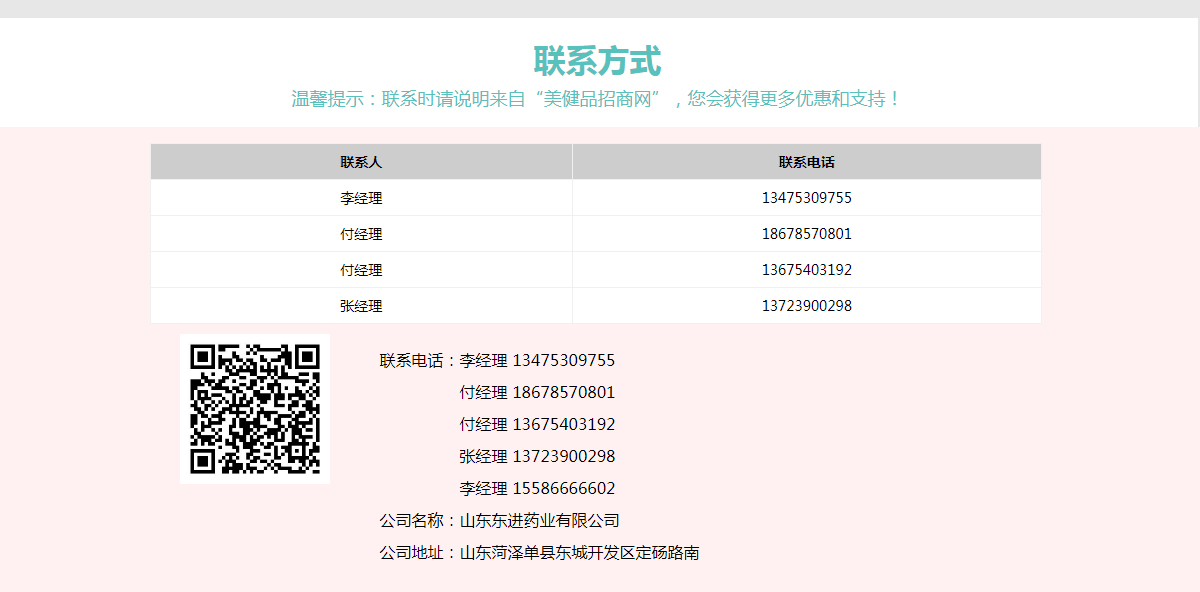Select table cell with phone 18678570801
The height and width of the screenshot is (592, 1200).
point(807,234)
